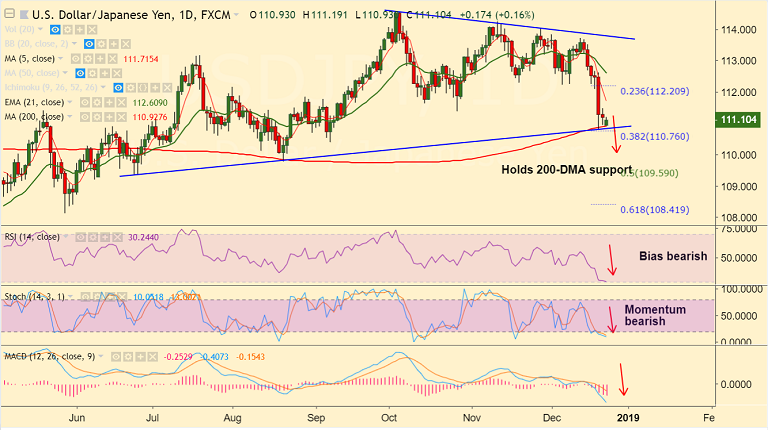Image resolution: width=768 pixels, height=430 pixels.
Task: Expand the EMA (21, close) dropdown arrow
Action: coord(70,102)
